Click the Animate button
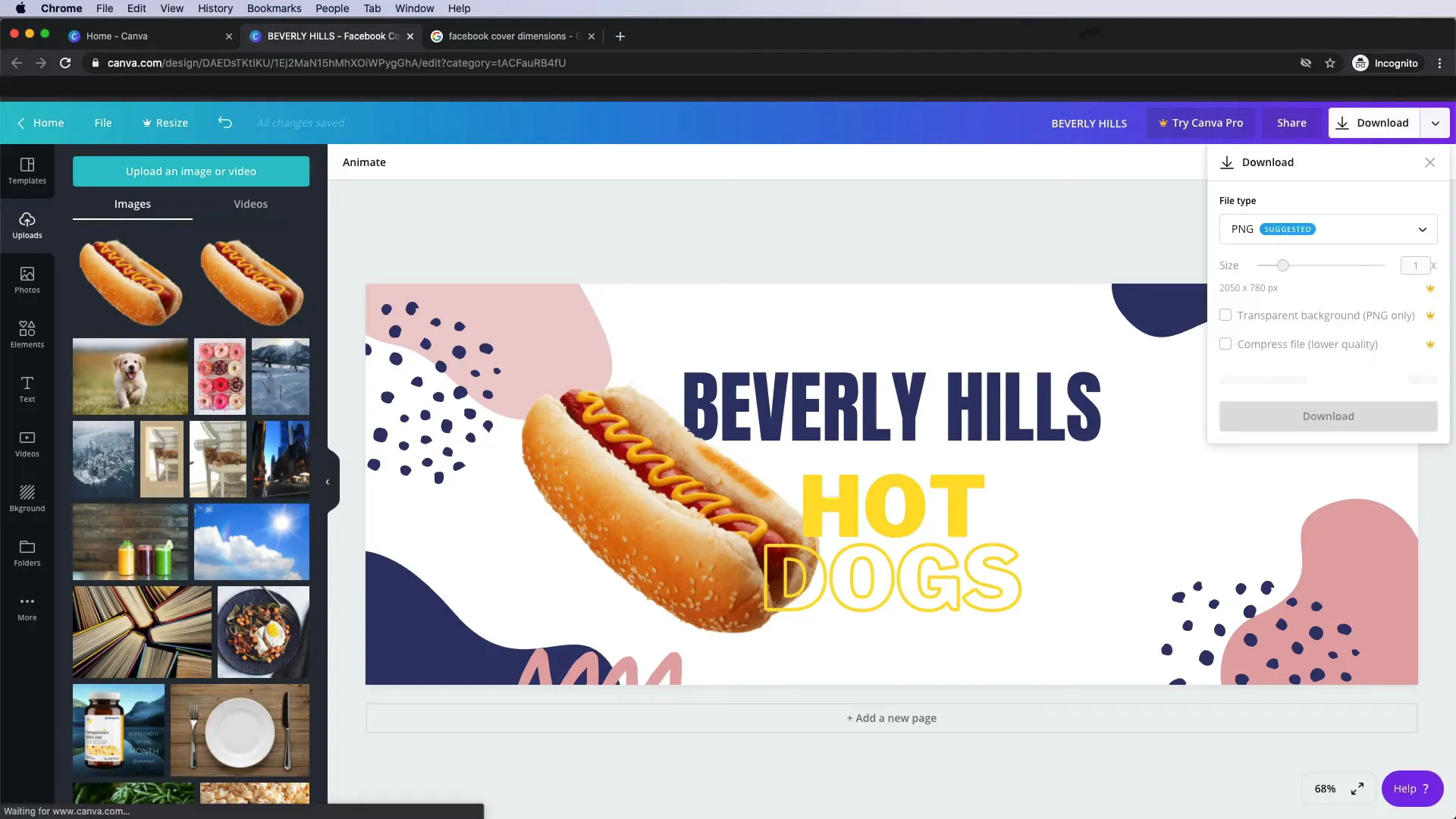This screenshot has height=819, width=1456. (364, 162)
